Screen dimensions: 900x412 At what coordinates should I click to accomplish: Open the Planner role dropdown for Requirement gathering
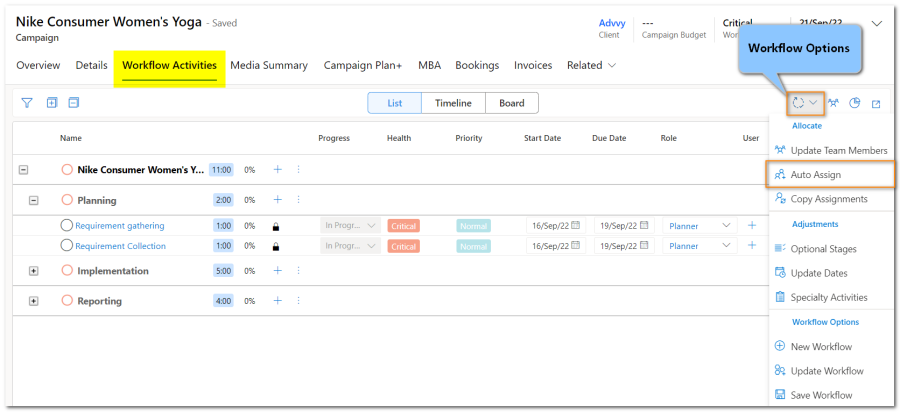[x=700, y=226]
